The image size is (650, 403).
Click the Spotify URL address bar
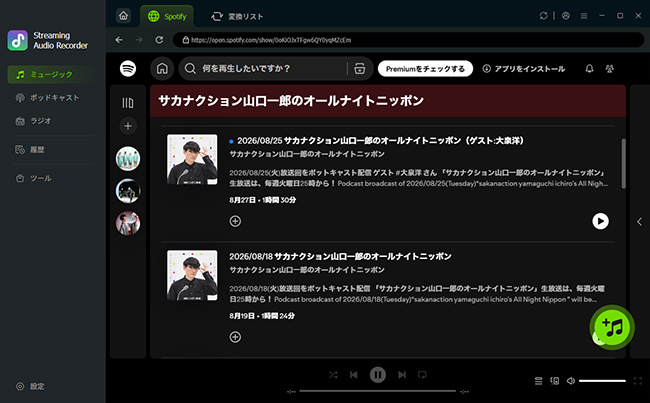(x=408, y=40)
